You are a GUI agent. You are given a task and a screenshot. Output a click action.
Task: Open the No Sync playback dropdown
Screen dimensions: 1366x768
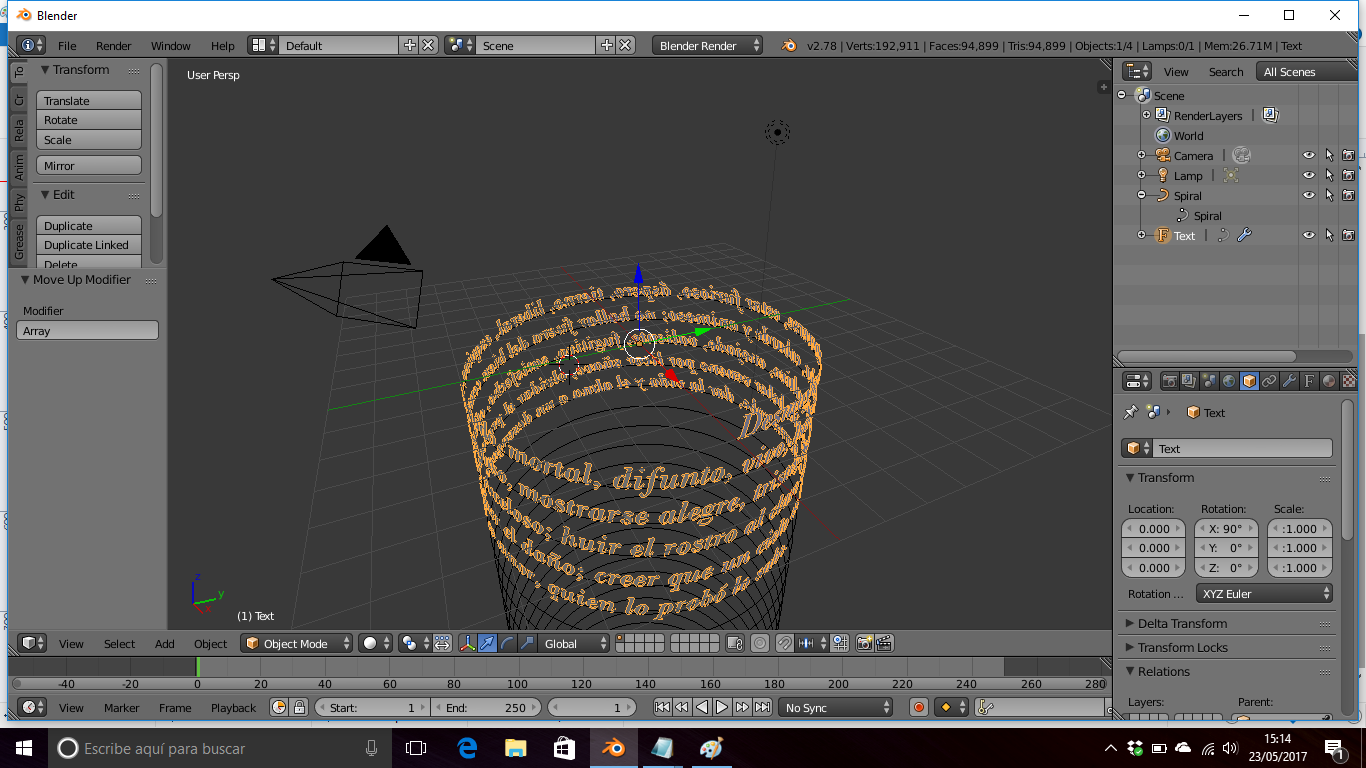836,707
